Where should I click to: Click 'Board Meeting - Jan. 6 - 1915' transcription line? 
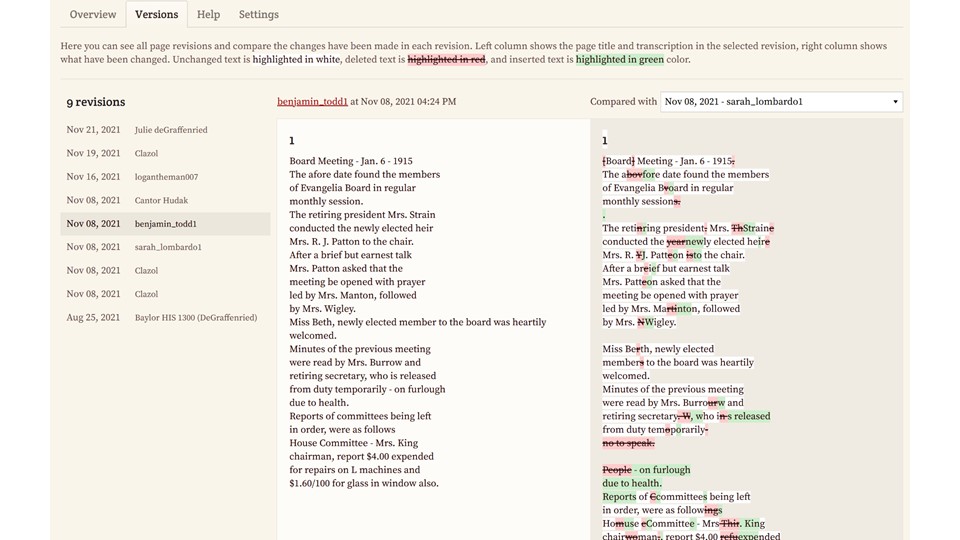[x=351, y=161]
